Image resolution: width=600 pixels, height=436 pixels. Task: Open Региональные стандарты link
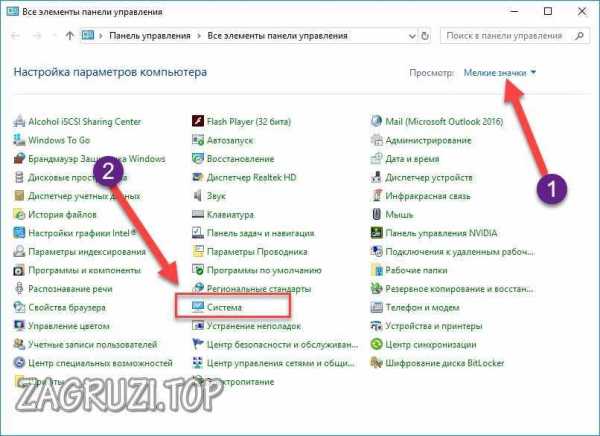click(x=259, y=289)
